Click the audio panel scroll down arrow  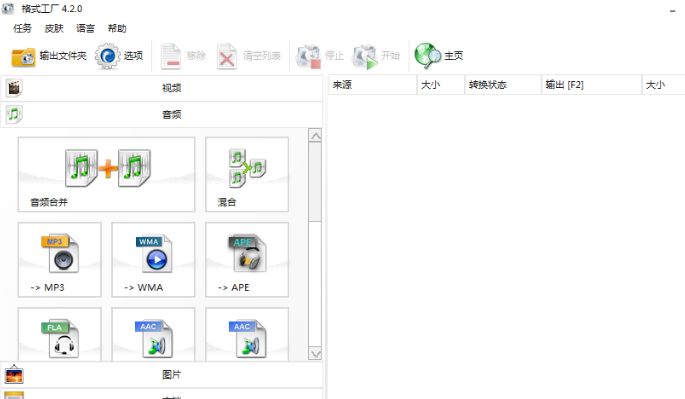(315, 353)
